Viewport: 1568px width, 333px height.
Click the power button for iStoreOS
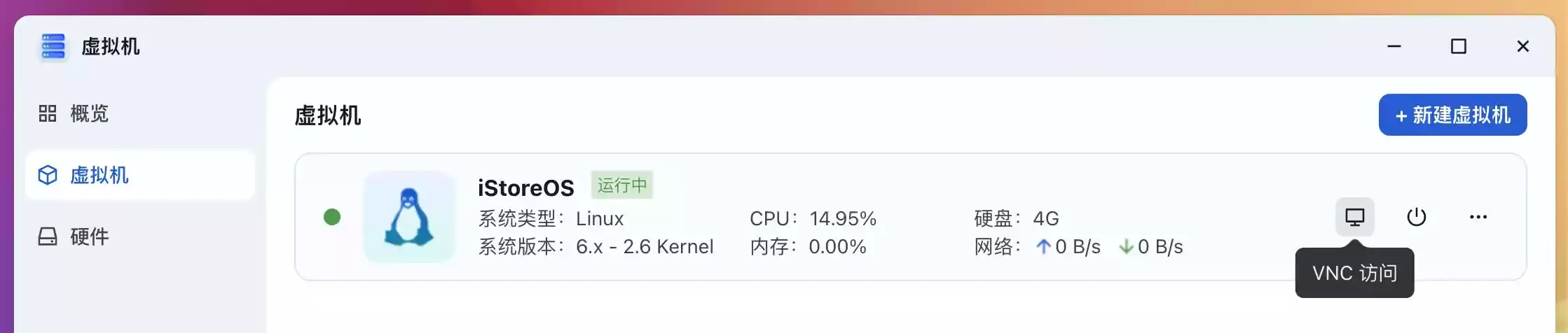1416,217
